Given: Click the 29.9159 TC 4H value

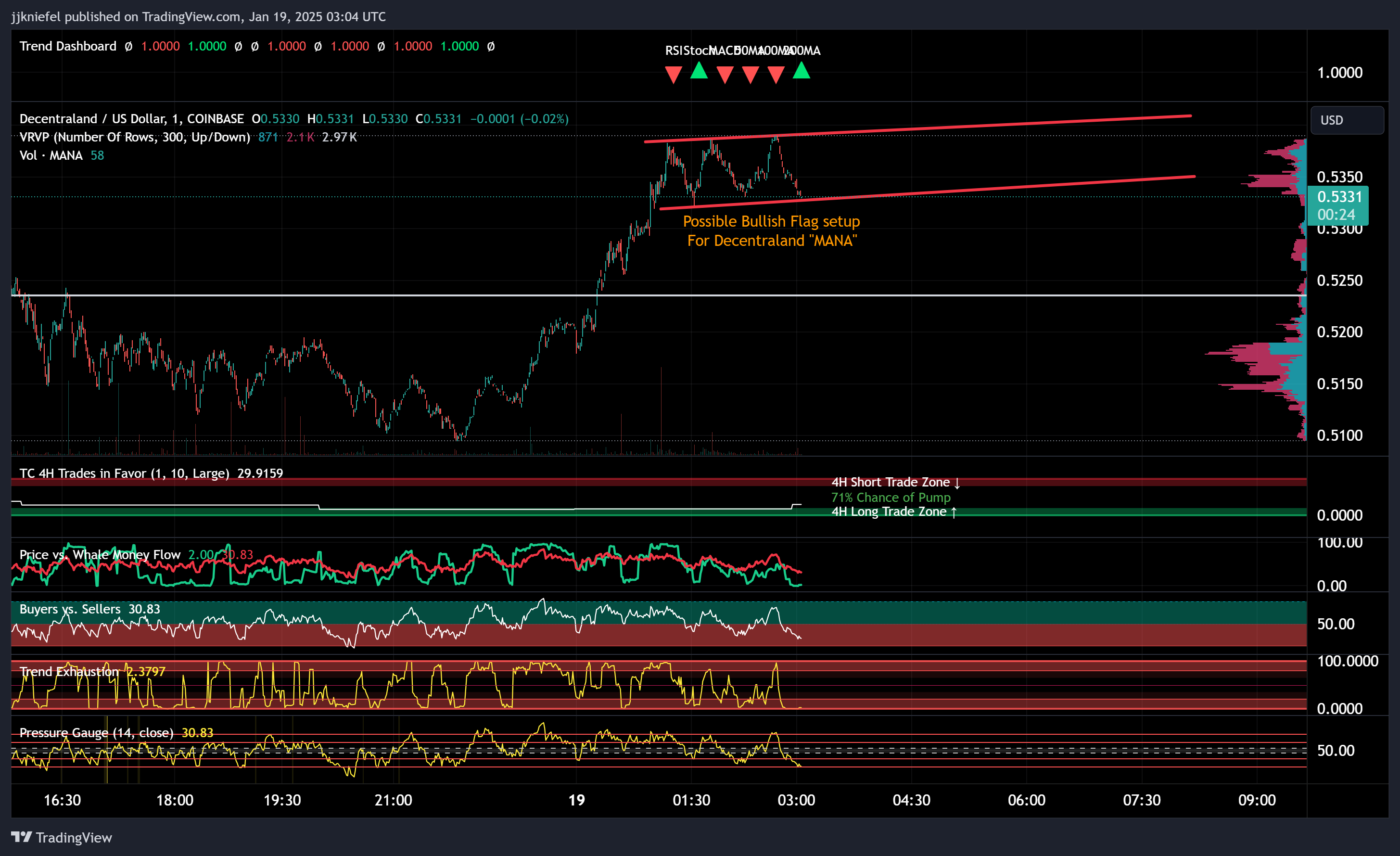Looking at the screenshot, I should (260, 473).
